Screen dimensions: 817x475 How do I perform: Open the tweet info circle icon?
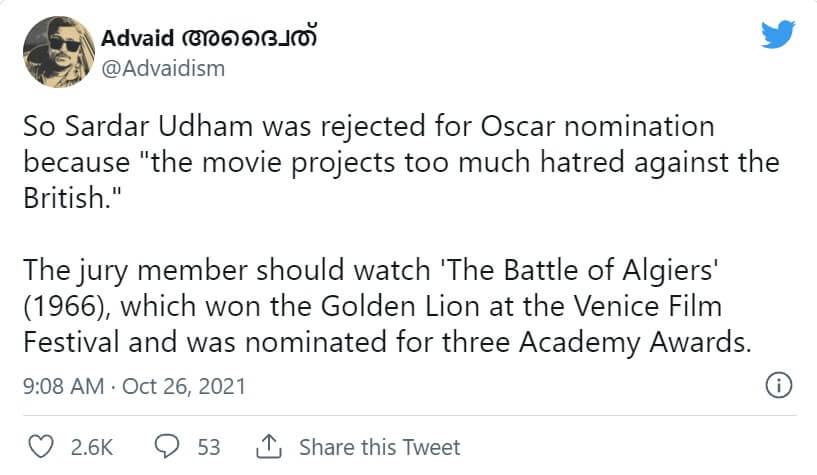coord(778,385)
